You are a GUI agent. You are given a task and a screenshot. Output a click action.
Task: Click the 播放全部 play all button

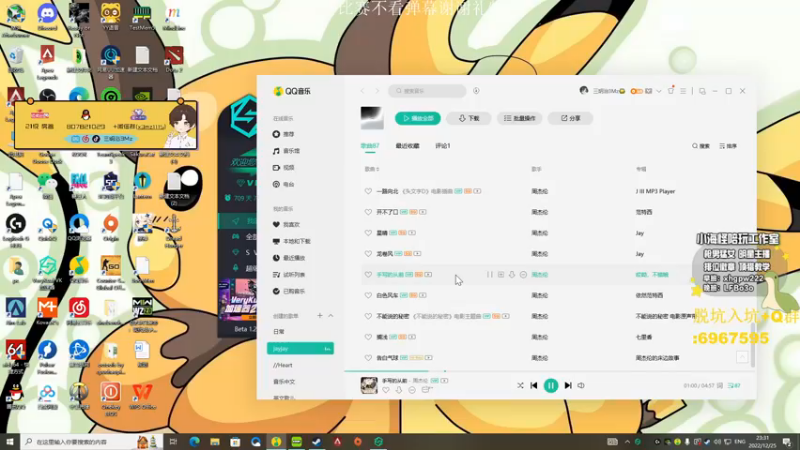tap(417, 118)
